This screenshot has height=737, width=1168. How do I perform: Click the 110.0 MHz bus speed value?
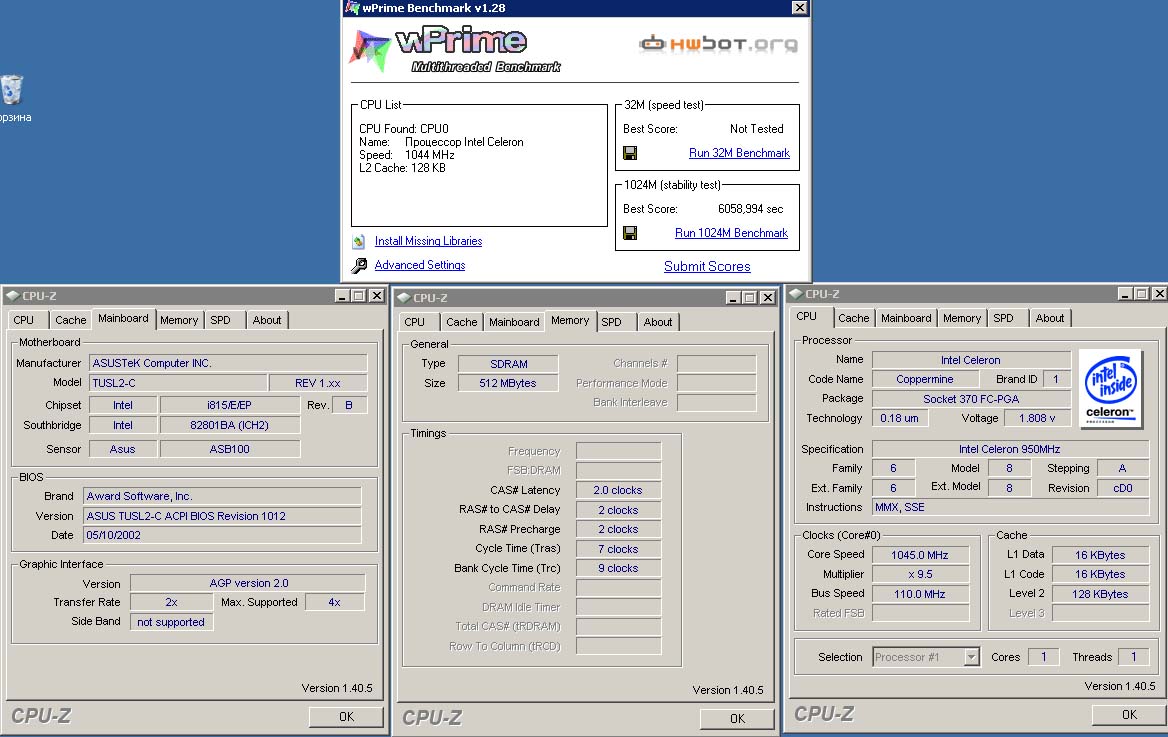click(x=920, y=594)
